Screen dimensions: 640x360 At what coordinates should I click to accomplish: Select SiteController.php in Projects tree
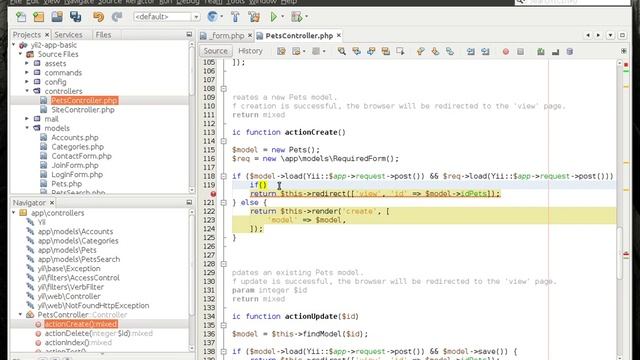click(x=83, y=109)
